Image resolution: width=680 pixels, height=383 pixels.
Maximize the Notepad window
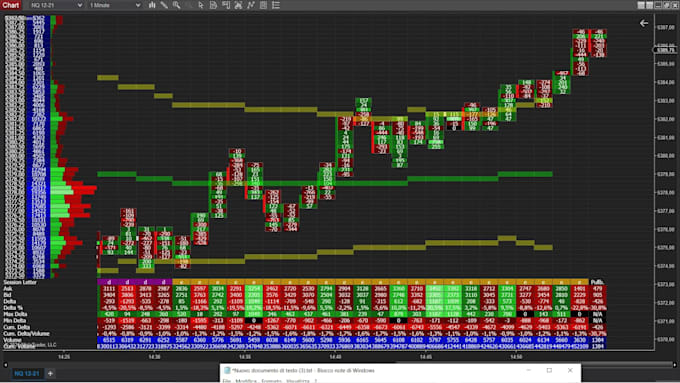coord(549,370)
